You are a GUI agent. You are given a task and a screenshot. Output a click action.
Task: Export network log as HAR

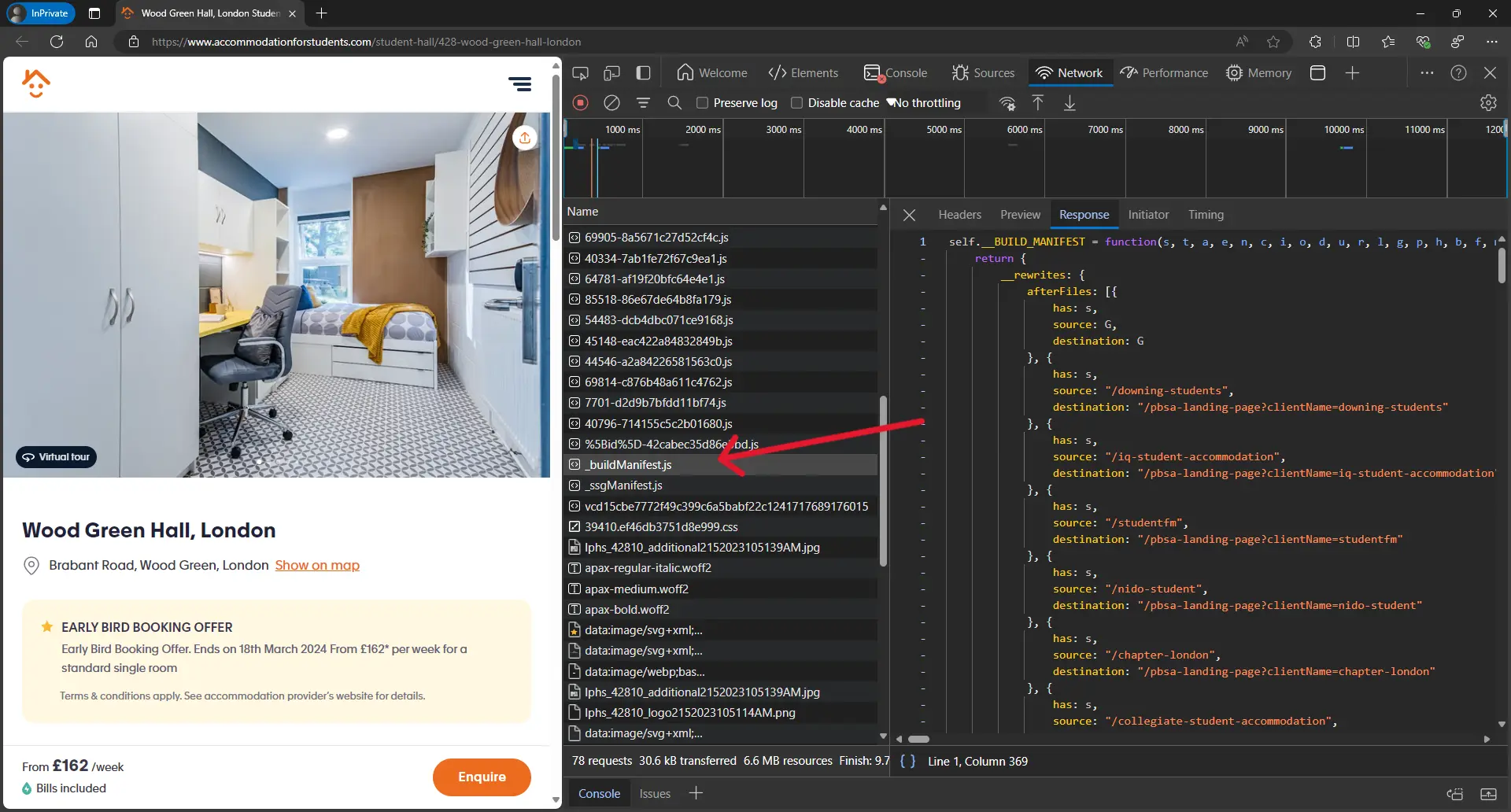click(1070, 103)
